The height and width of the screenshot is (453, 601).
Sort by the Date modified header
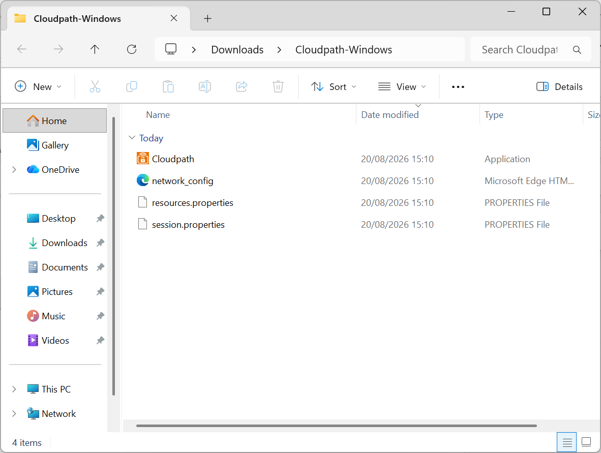(x=390, y=115)
